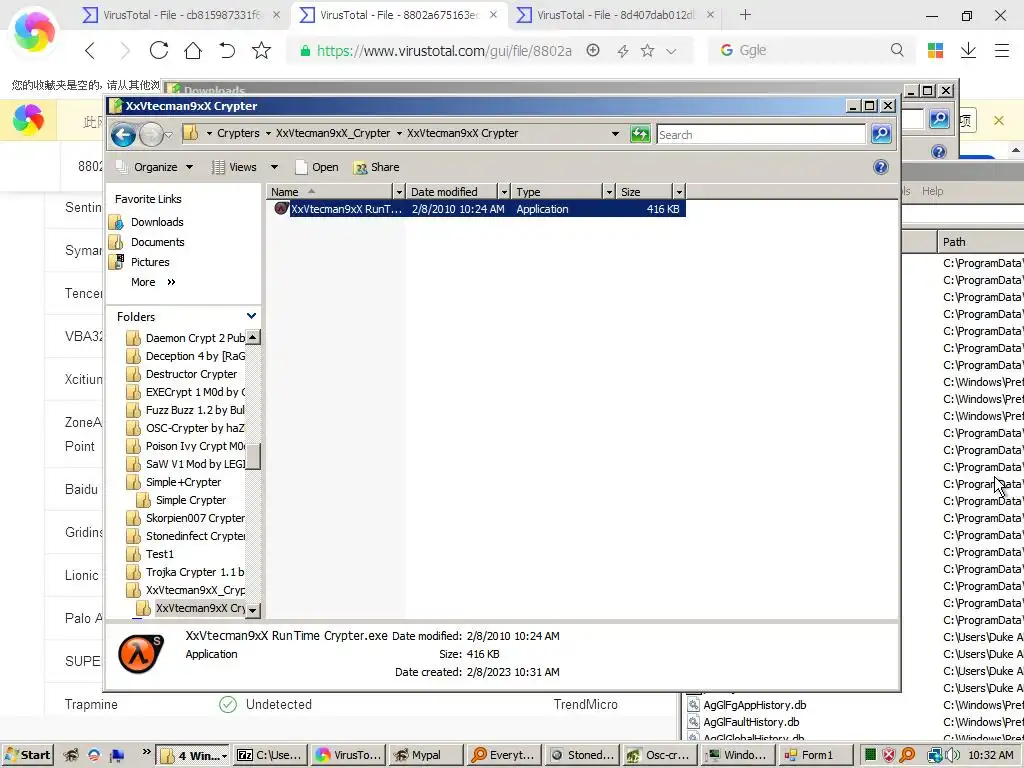The height and width of the screenshot is (768, 1024).
Task: Click browser back arrow
Action: 90,50
